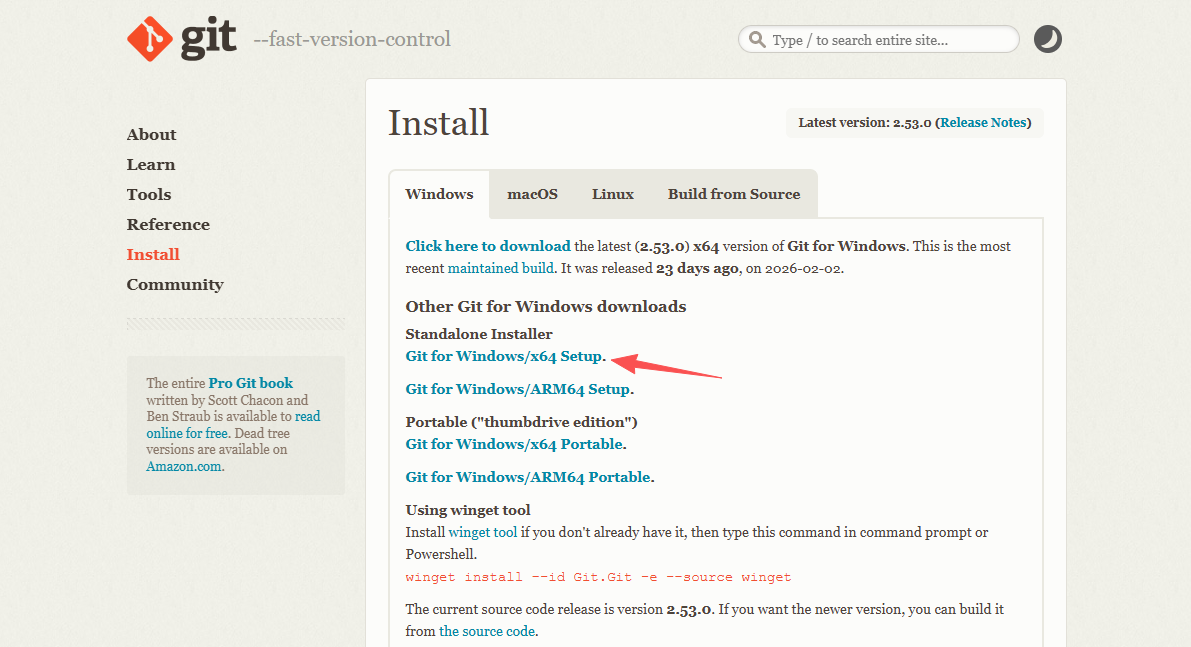Screen dimensions: 1191x647
Task: Open the Tools sidebar page
Action: 149,194
